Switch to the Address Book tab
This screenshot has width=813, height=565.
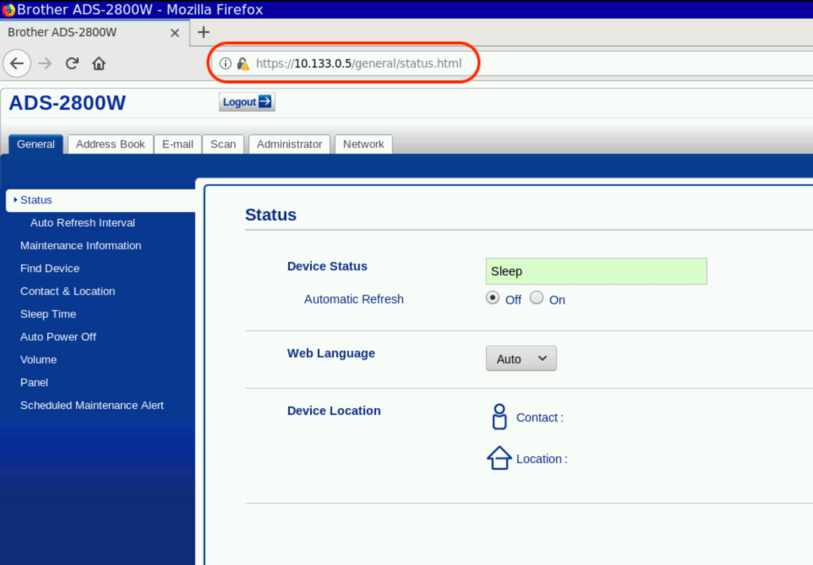point(110,144)
